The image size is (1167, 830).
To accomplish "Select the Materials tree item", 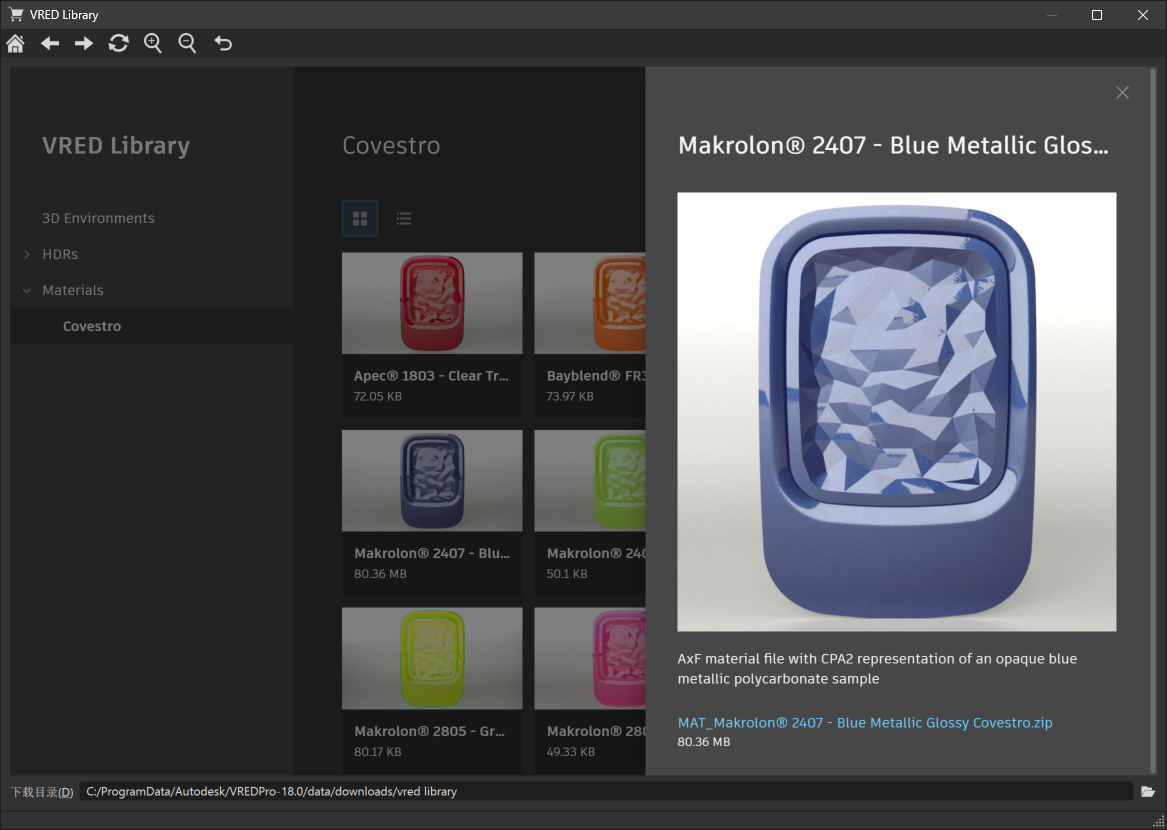I will point(73,290).
